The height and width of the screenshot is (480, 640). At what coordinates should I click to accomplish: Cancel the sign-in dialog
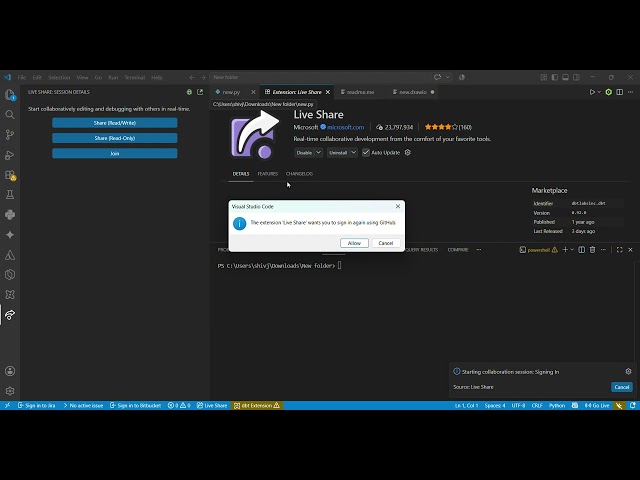pos(386,243)
